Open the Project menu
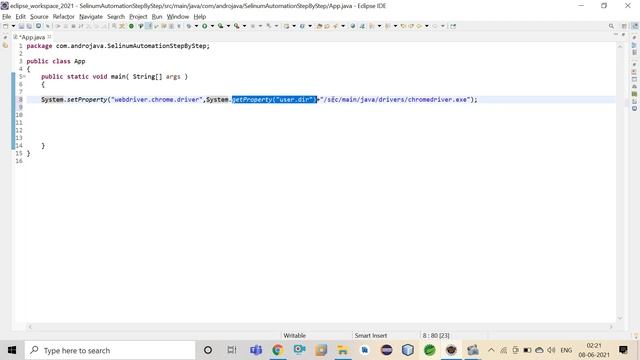This screenshot has height=360, width=640. click(x=138, y=17)
